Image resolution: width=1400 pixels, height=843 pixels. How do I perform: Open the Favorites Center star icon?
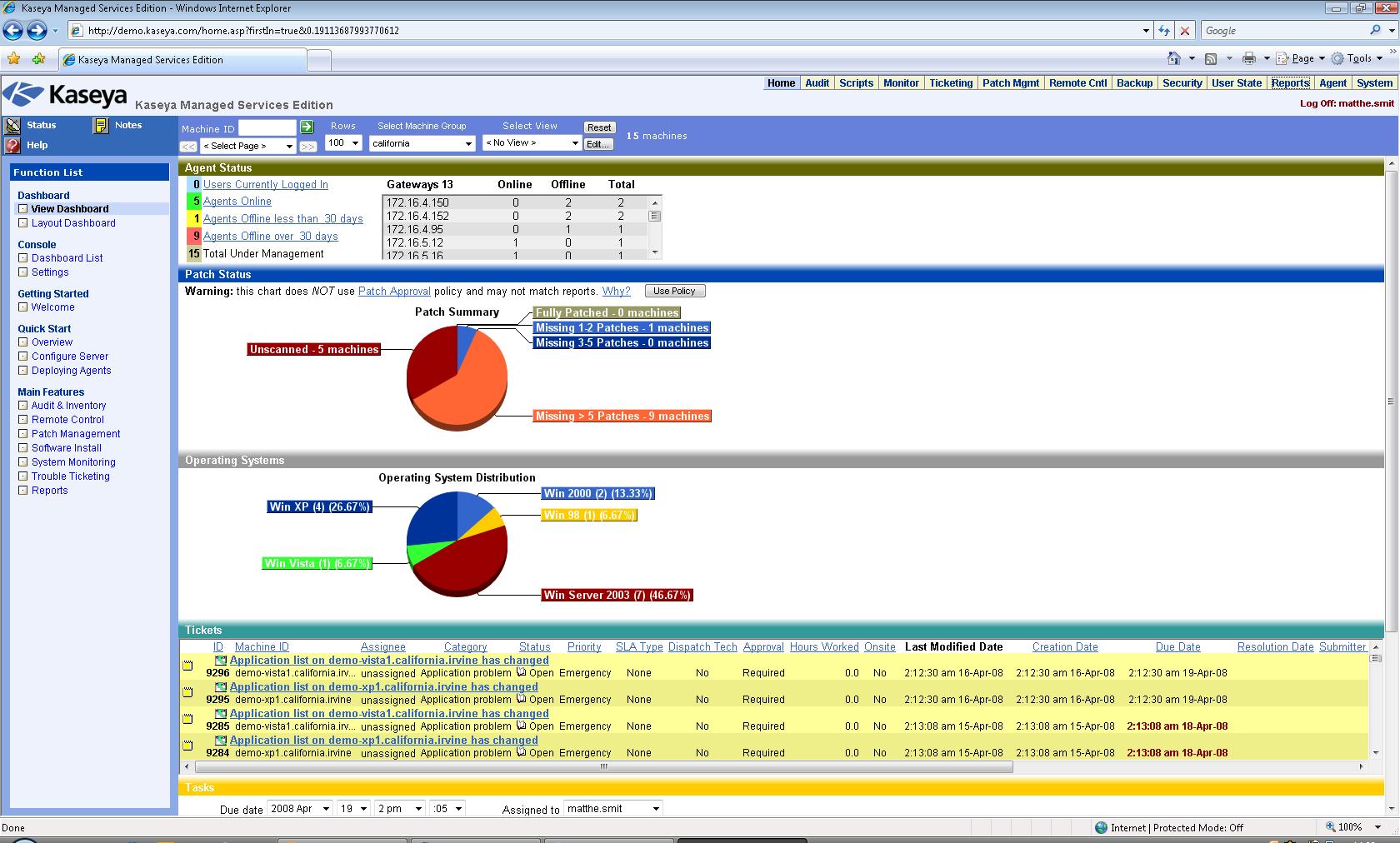coord(14,59)
